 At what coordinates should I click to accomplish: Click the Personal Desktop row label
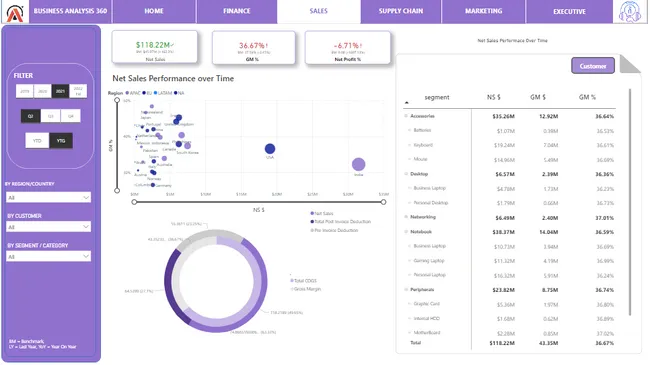pyautogui.click(x=431, y=203)
